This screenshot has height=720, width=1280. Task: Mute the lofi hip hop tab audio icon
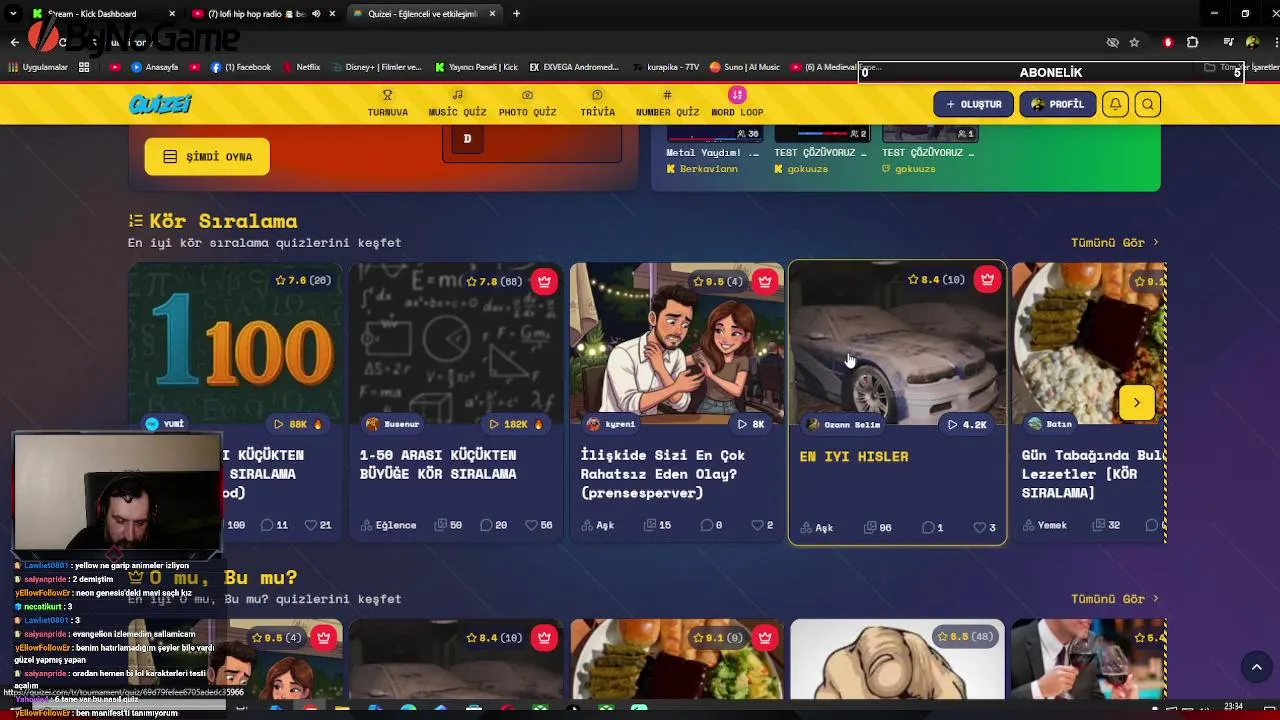coord(316,14)
